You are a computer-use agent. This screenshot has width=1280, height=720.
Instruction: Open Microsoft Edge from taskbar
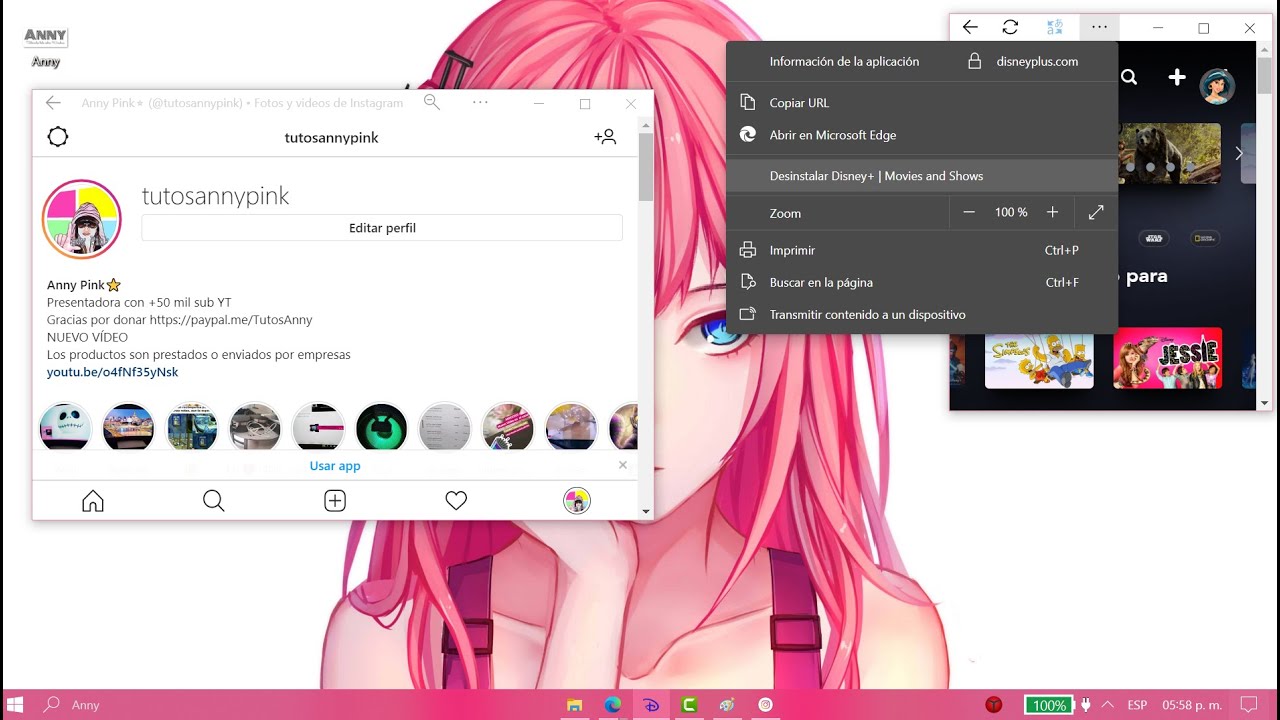pyautogui.click(x=613, y=705)
